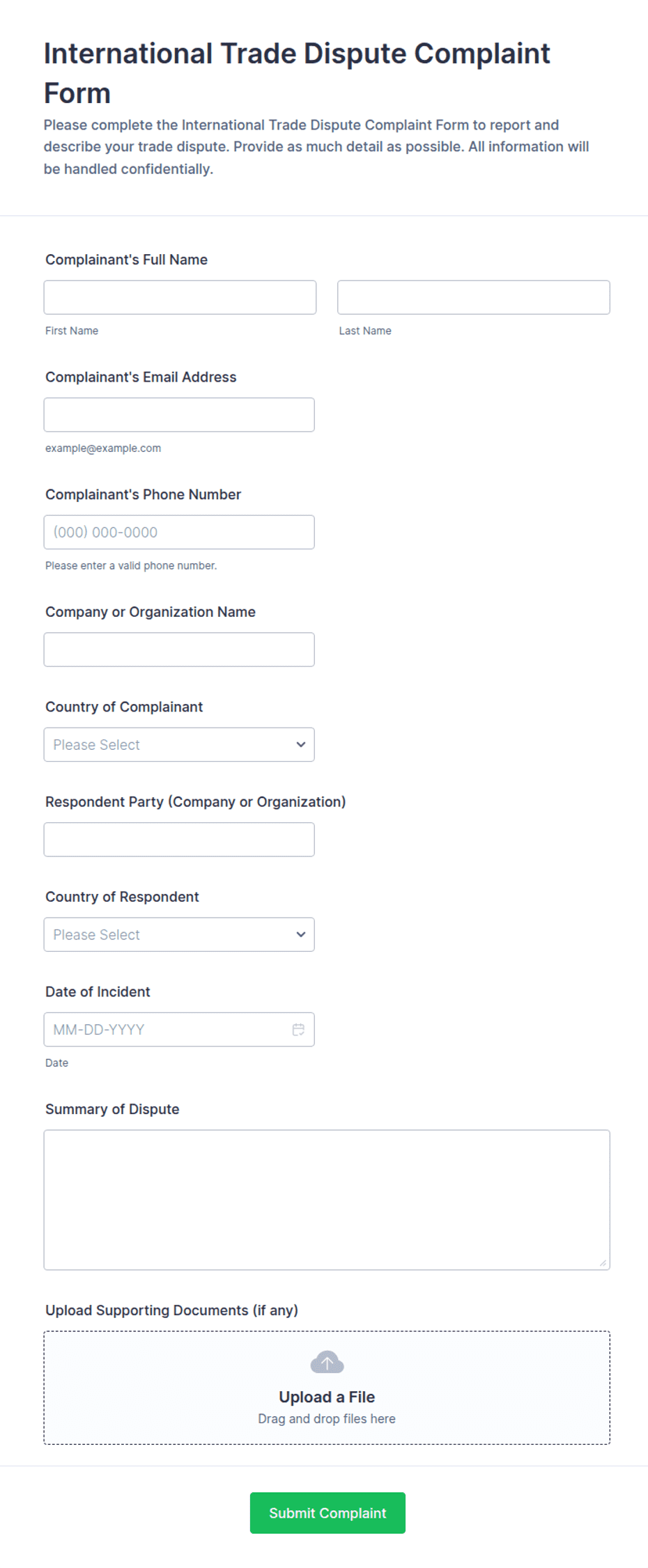Click the Drag and drop files here area
This screenshot has height=1568, width=648.
click(327, 1418)
